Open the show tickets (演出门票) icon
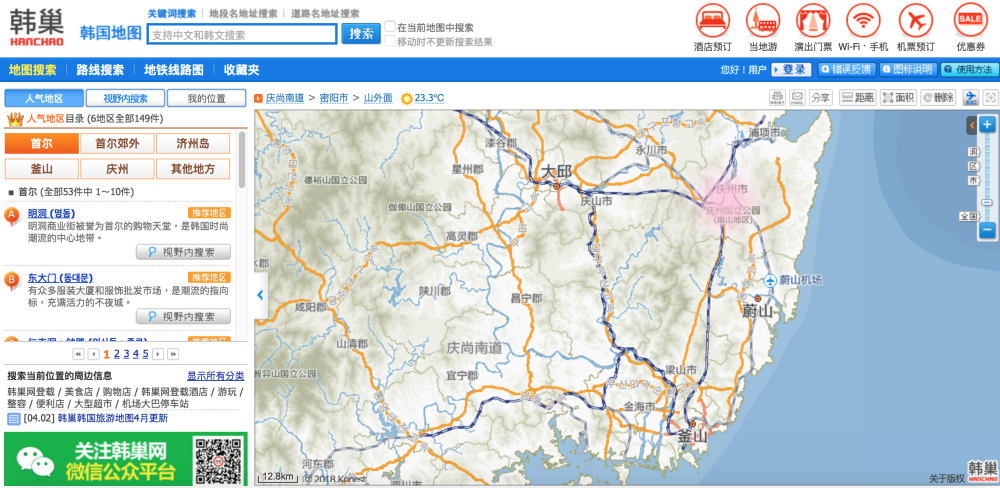Image resolution: width=1000 pixels, height=488 pixels. click(812, 20)
